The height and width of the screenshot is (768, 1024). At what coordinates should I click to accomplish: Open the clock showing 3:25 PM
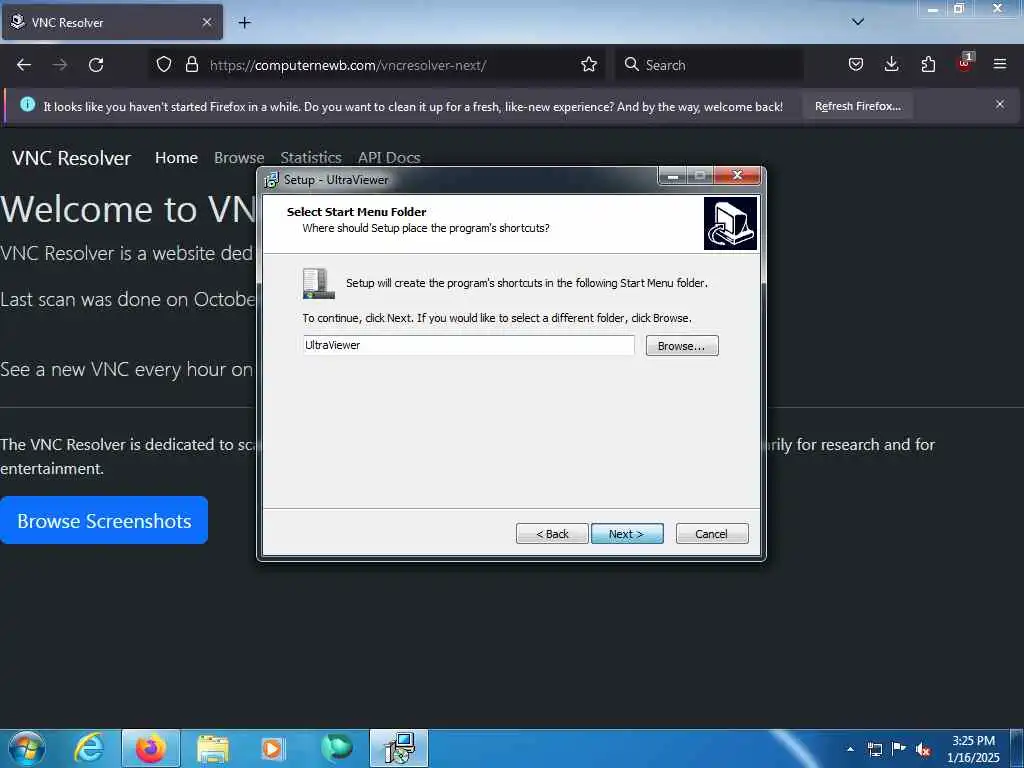[x=973, y=749]
